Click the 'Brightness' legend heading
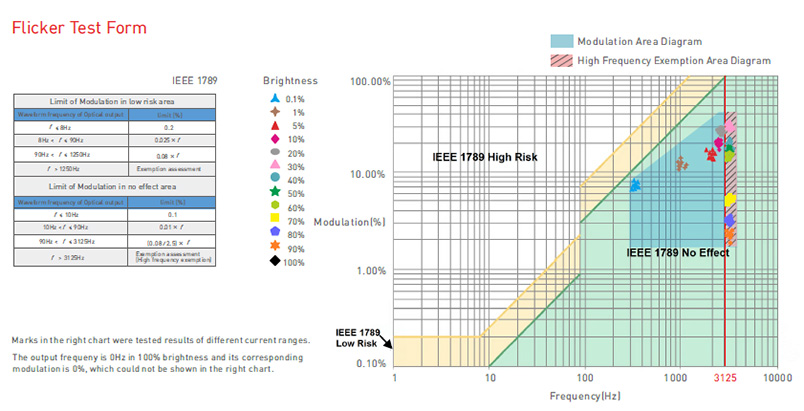This screenshot has width=804, height=411. click(x=290, y=80)
